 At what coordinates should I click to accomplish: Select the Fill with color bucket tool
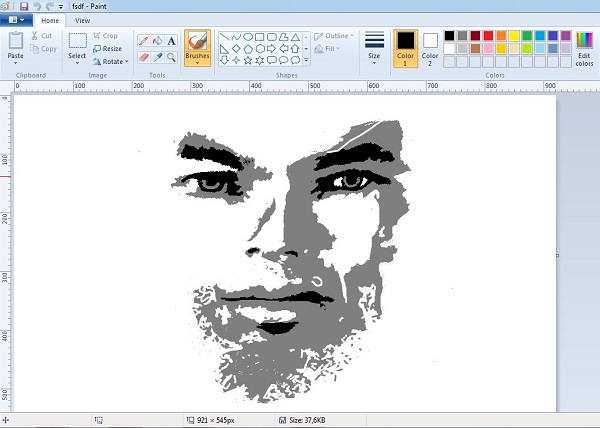(157, 41)
